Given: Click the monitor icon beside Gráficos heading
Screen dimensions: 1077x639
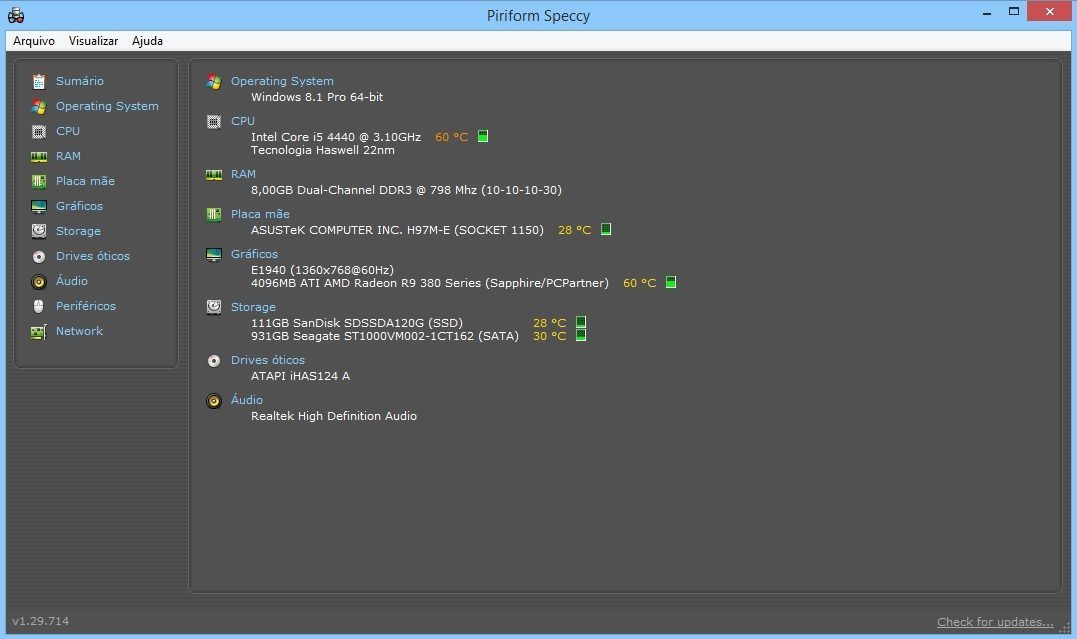Looking at the screenshot, I should click(214, 255).
